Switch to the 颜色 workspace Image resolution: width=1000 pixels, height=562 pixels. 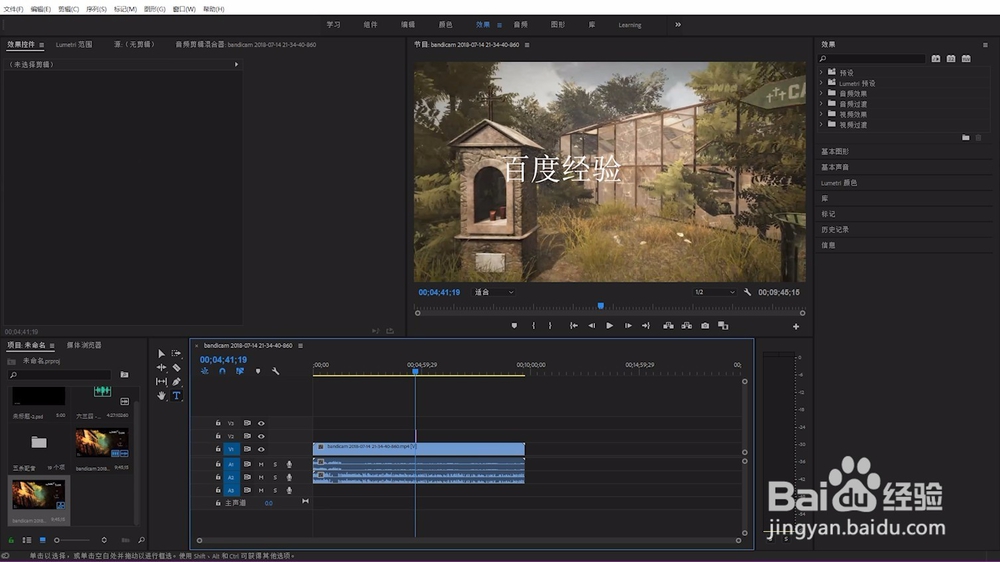(x=445, y=25)
